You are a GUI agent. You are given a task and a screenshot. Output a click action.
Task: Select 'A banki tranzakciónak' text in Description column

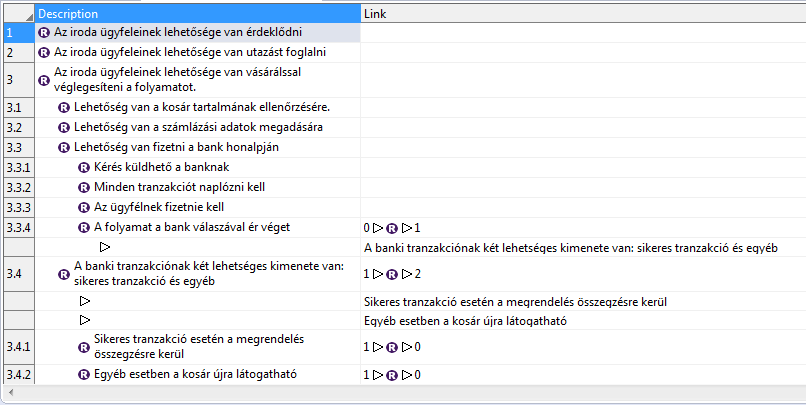click(209, 274)
